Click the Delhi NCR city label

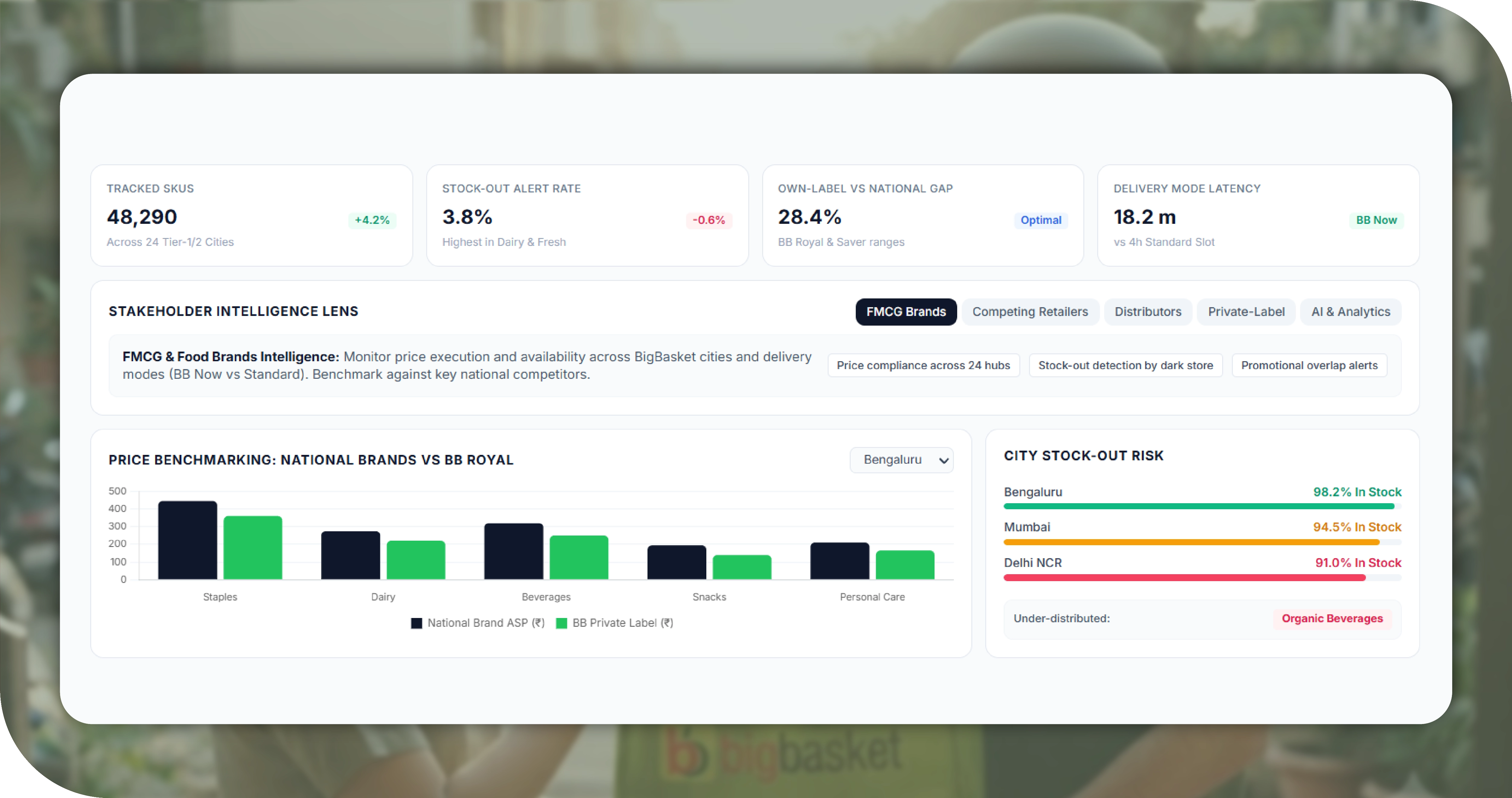tap(1032, 563)
